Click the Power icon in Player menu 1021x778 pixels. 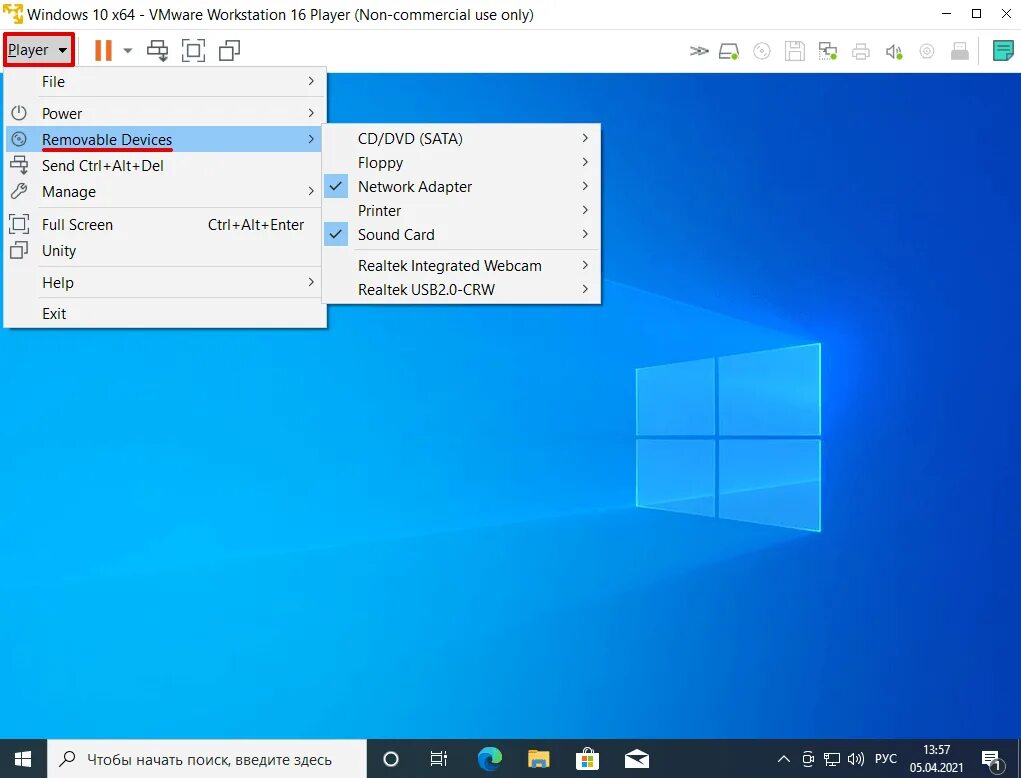[19, 113]
